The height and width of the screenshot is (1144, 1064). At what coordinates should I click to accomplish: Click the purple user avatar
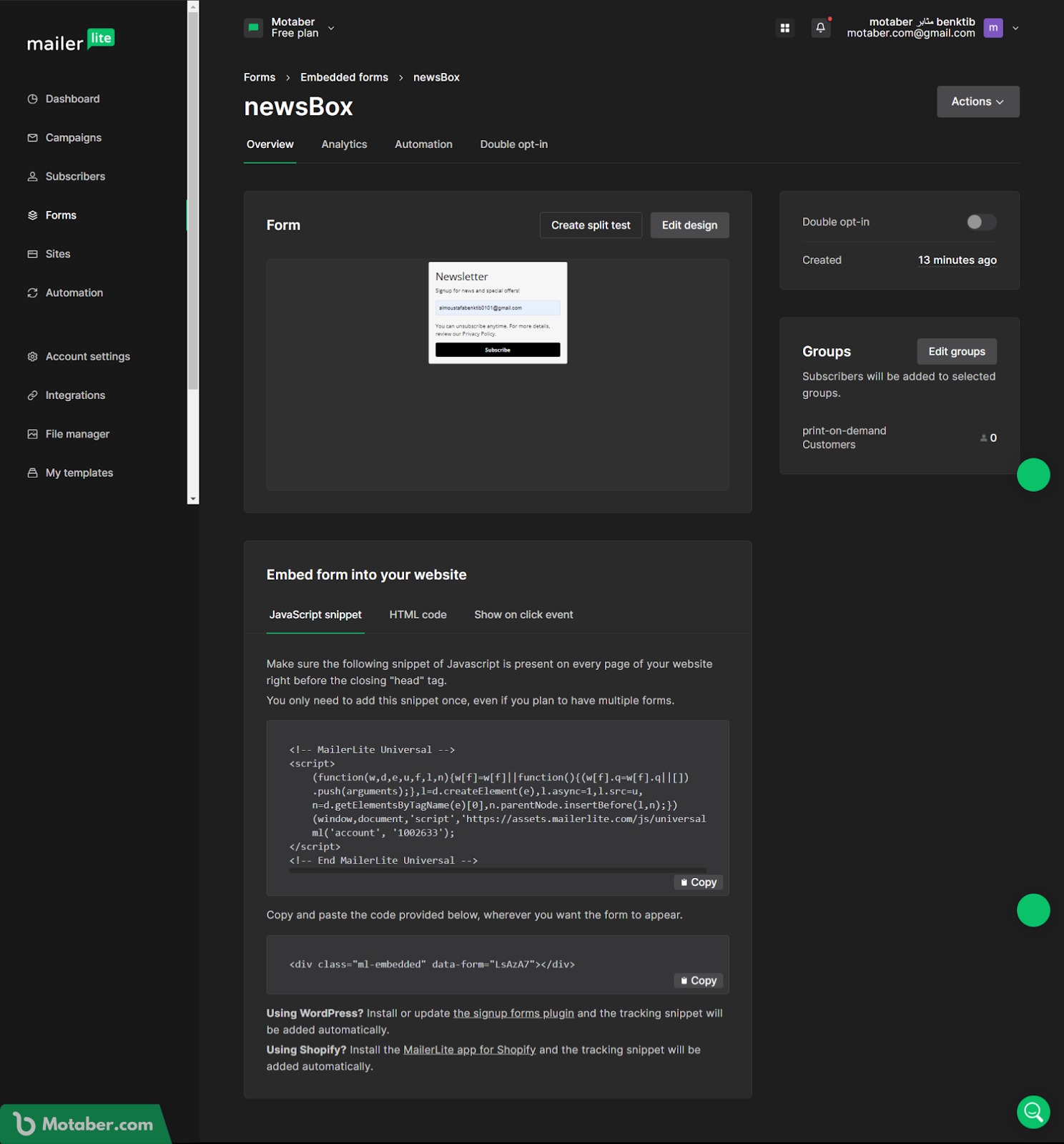pos(993,28)
